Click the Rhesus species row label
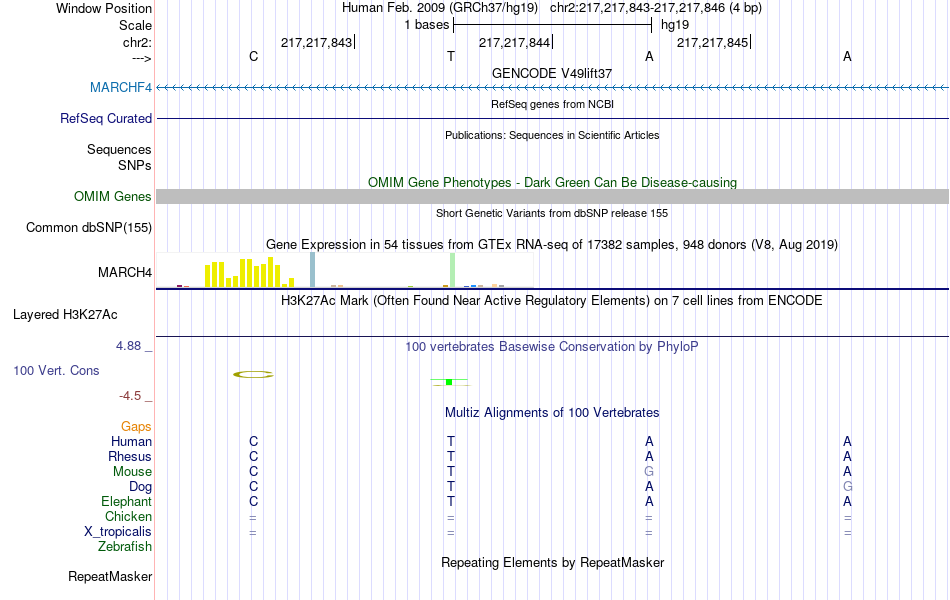This screenshot has height=600, width=950. (130, 456)
